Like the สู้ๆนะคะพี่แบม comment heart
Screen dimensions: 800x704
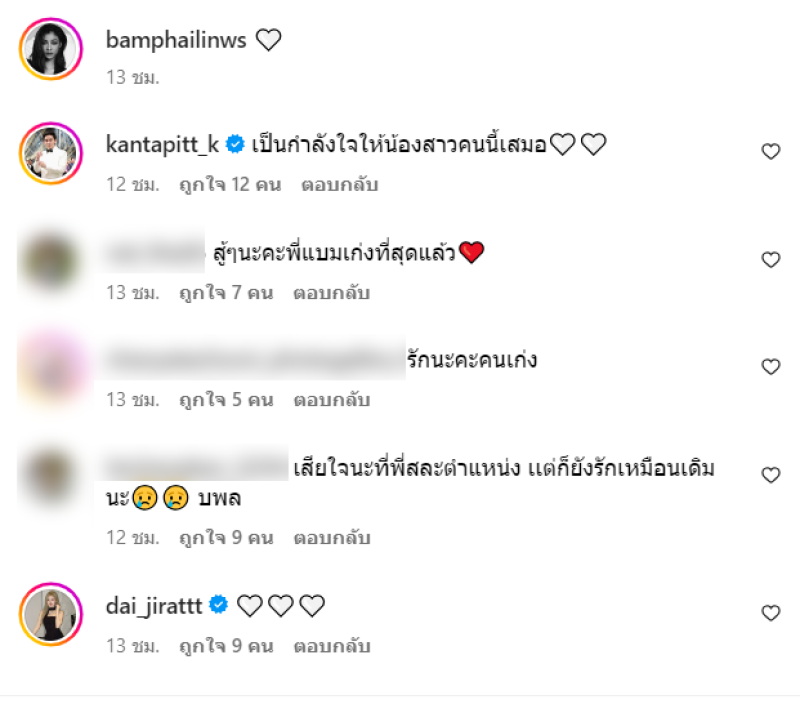click(x=770, y=260)
